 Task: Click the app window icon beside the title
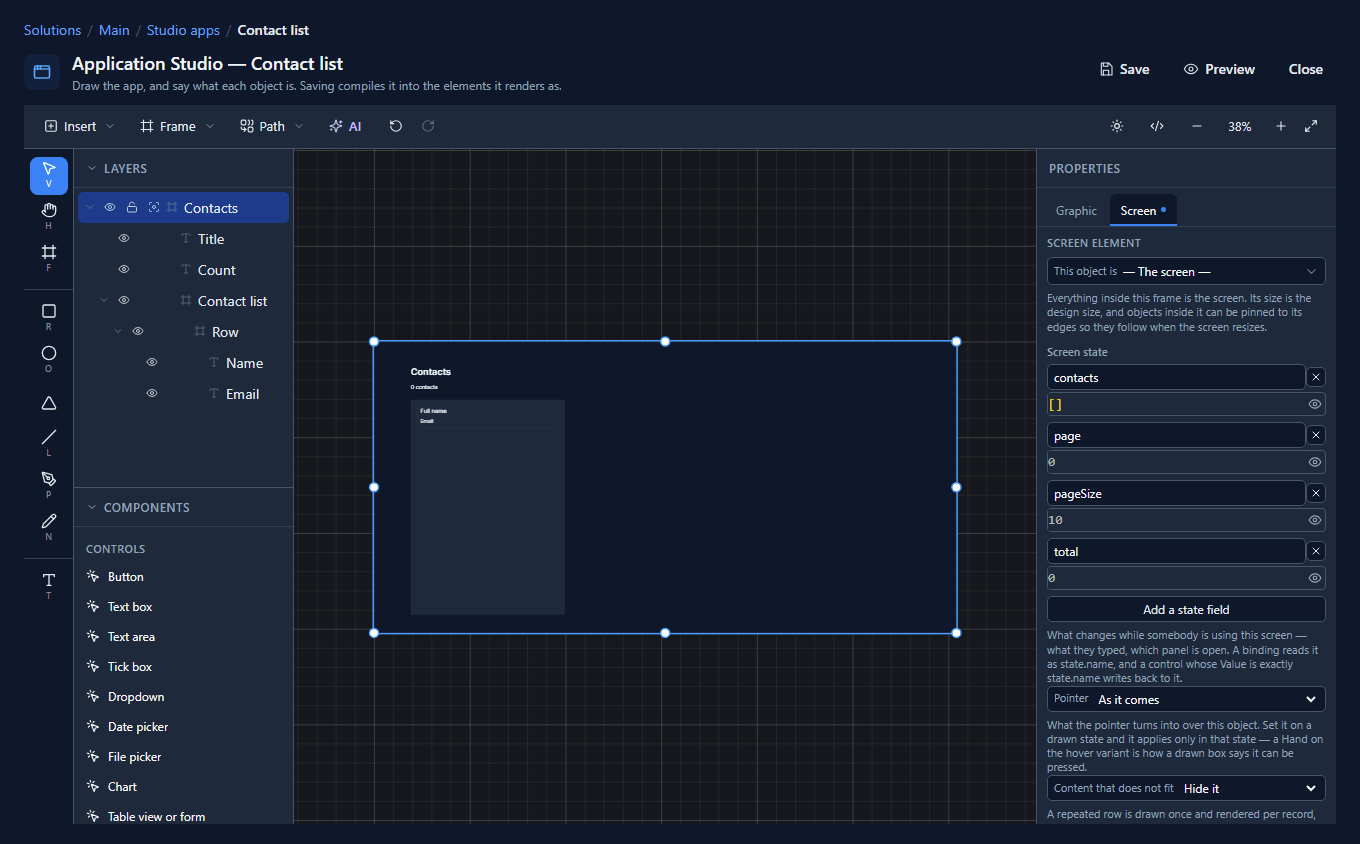click(42, 72)
